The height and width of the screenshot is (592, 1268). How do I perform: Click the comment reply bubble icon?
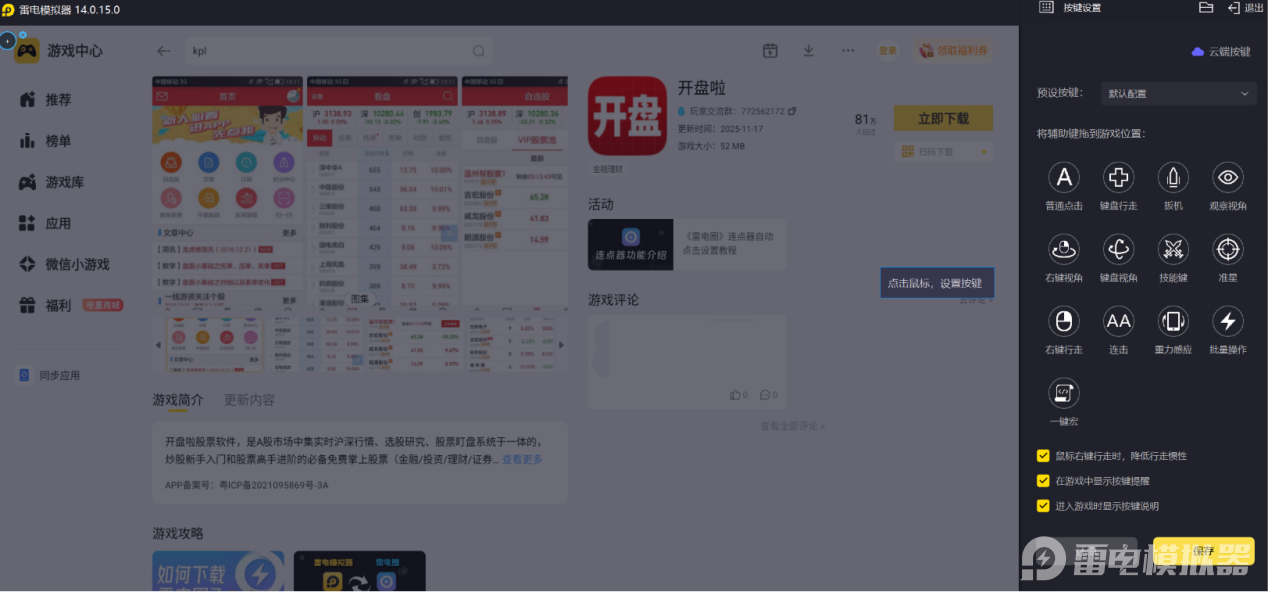point(764,395)
